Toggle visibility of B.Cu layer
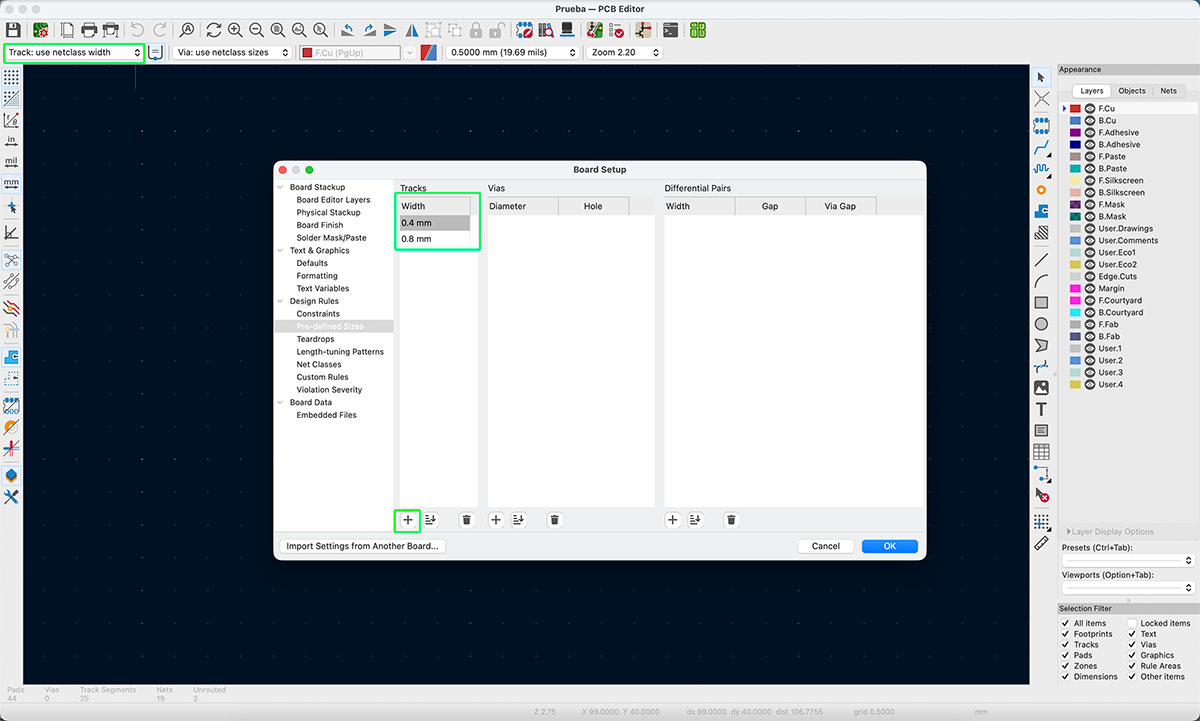 [x=1089, y=120]
